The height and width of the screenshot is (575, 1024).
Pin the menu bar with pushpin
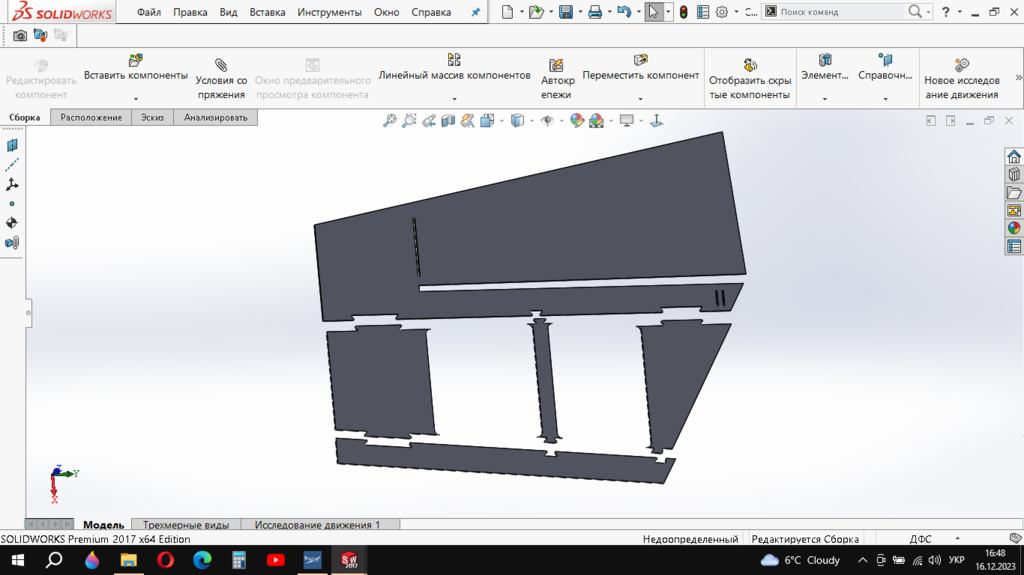click(x=475, y=12)
